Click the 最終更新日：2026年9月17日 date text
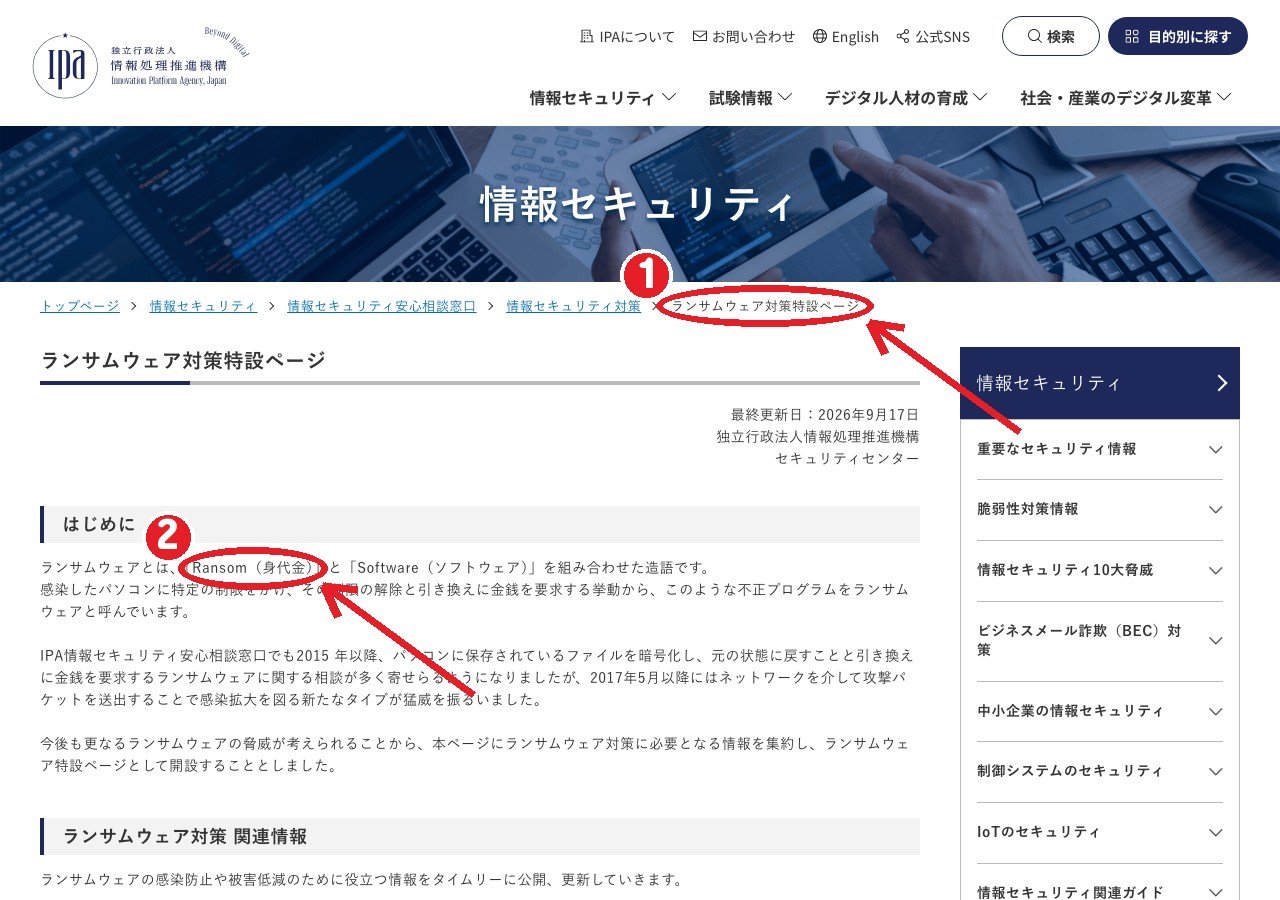The width and height of the screenshot is (1280, 900). pos(825,414)
